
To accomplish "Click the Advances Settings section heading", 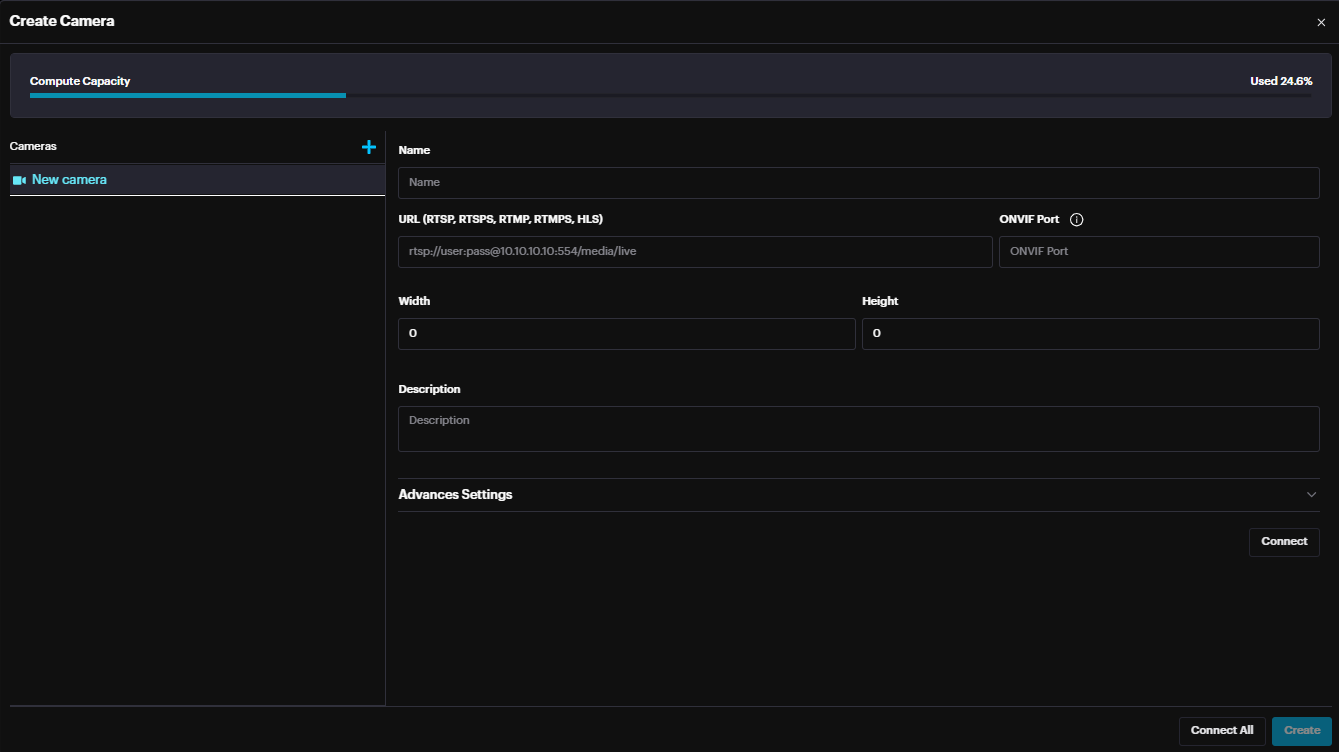I will pos(455,495).
